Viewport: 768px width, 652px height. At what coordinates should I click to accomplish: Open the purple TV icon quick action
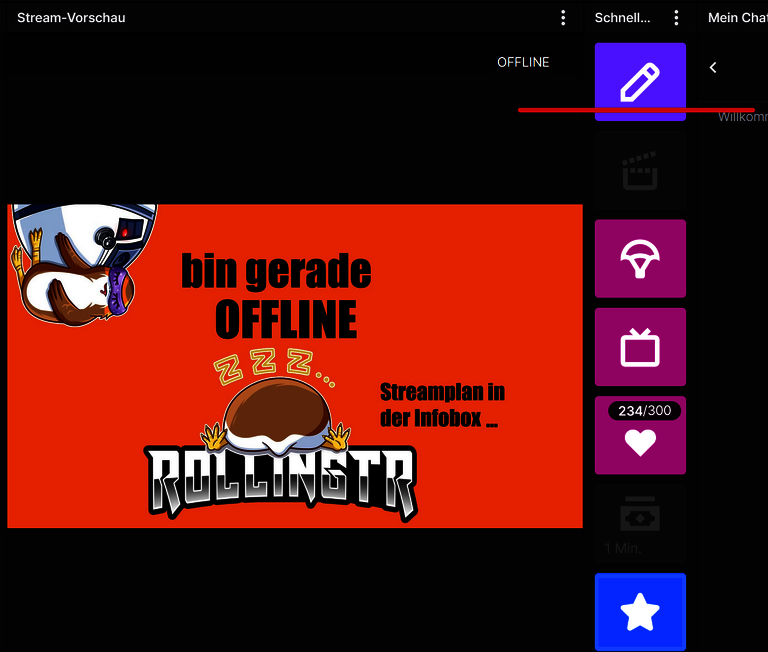pyautogui.click(x=640, y=347)
